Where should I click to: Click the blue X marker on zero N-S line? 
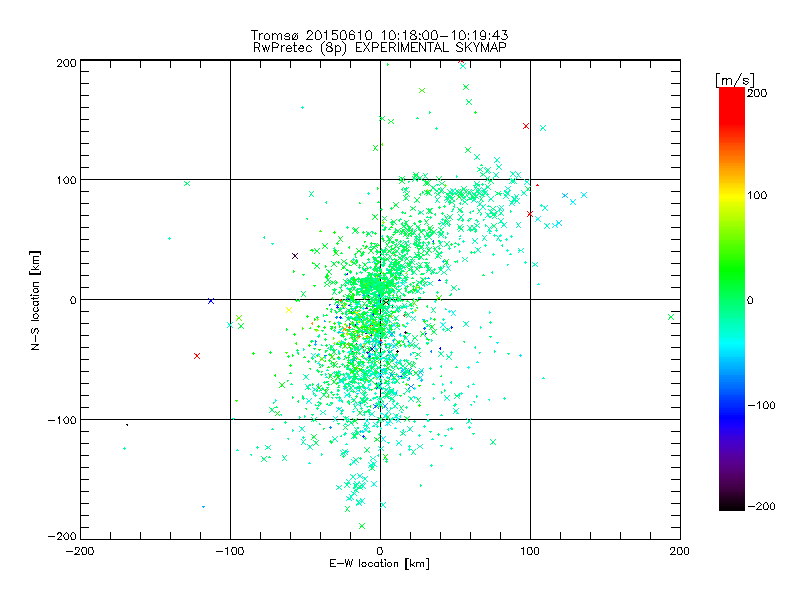[x=211, y=301]
